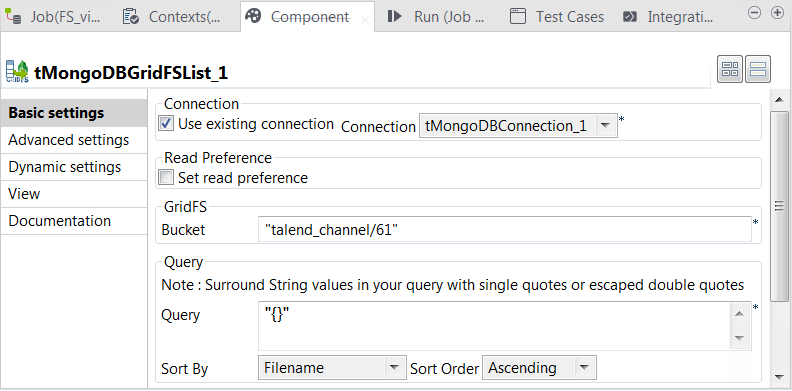Viewport: 792px width, 391px height.
Task: Select the Component tab
Action: 307,17
